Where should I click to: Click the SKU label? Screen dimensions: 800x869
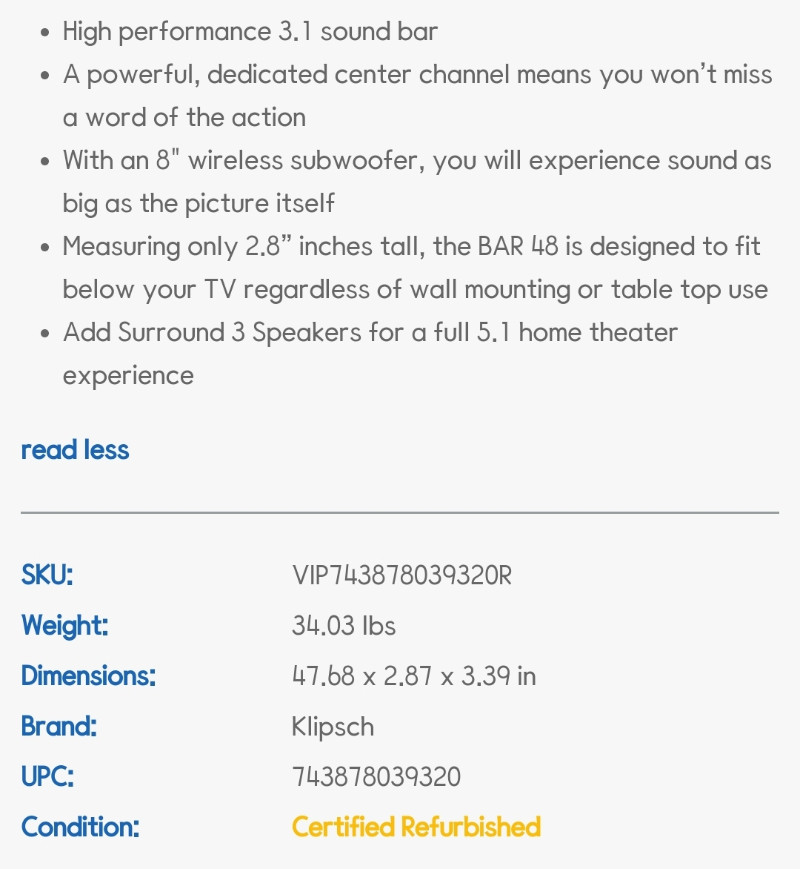(47, 575)
